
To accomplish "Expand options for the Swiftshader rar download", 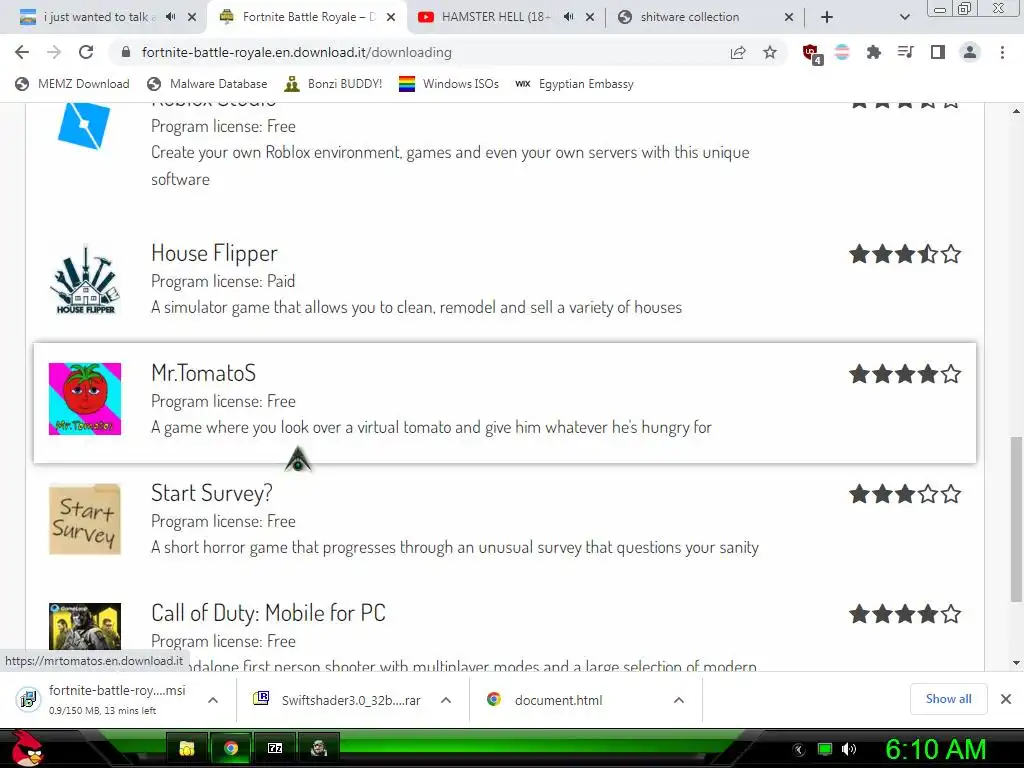I will tap(446, 700).
